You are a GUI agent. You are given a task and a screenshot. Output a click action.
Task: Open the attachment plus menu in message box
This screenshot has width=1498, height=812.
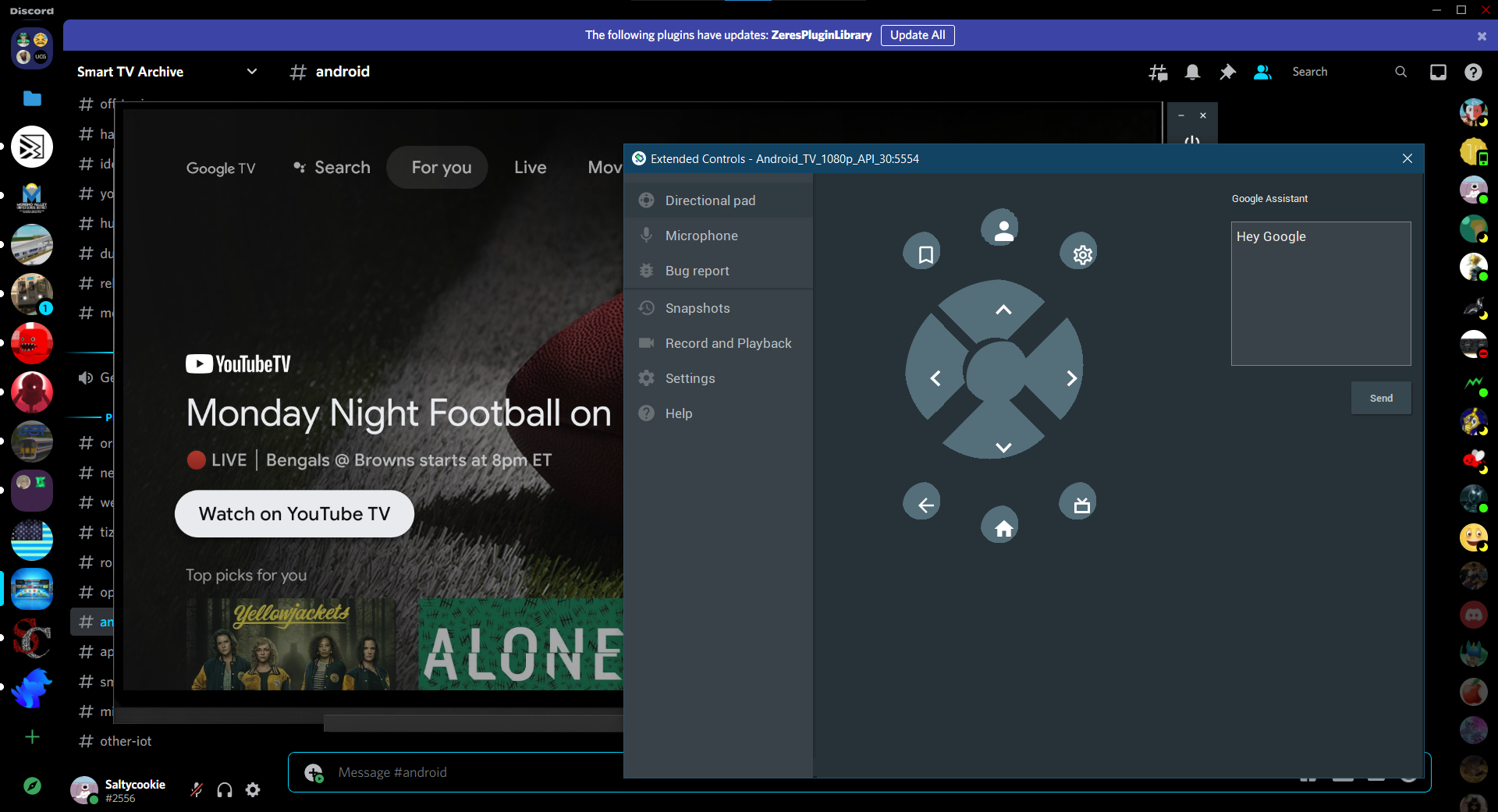coord(314,772)
